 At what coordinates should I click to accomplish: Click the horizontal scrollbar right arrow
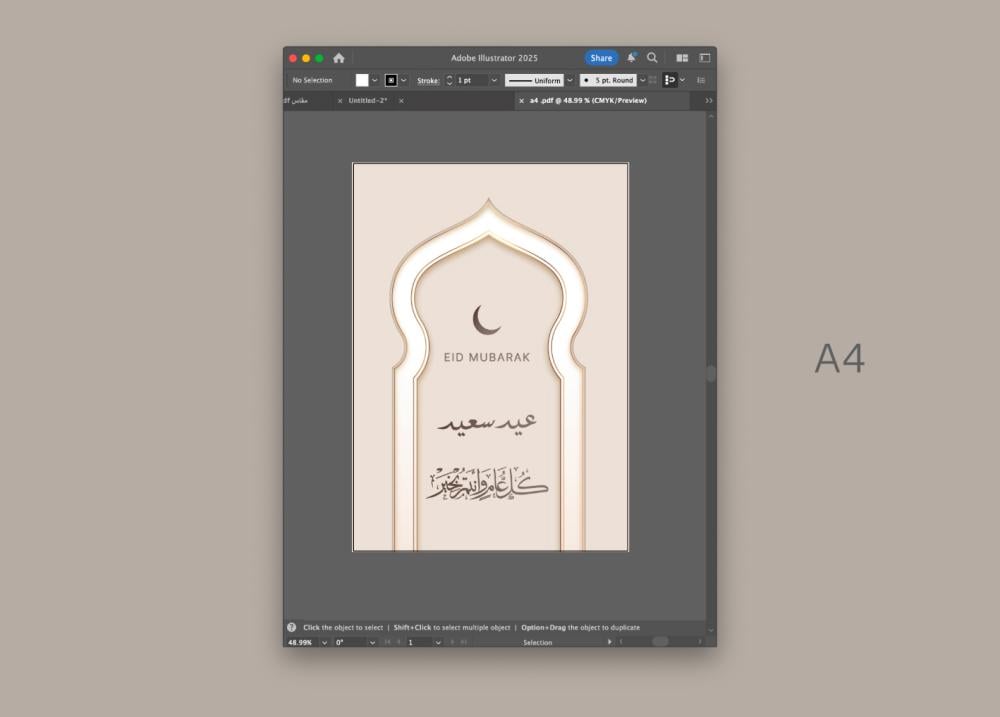700,642
